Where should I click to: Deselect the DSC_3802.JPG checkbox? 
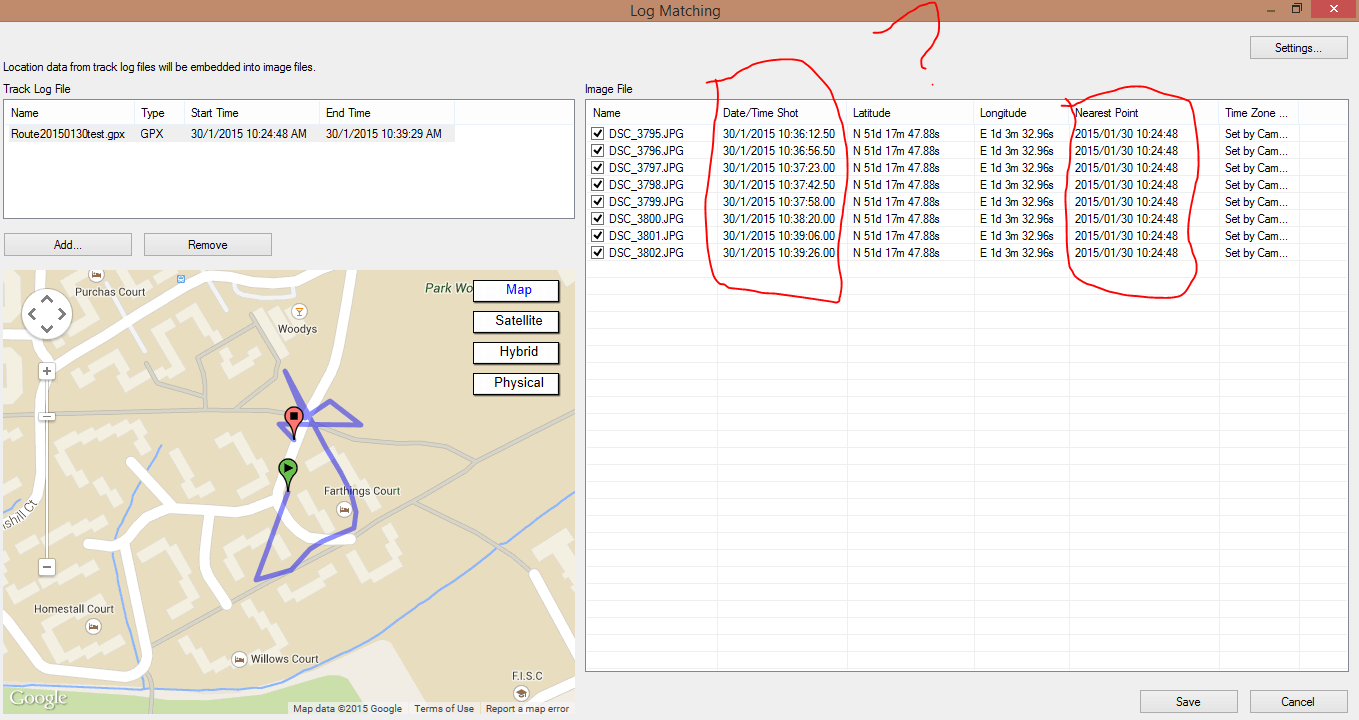(598, 253)
